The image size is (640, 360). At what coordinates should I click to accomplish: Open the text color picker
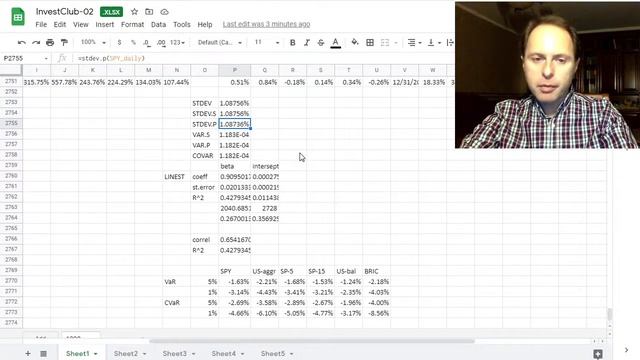[x=336, y=42]
